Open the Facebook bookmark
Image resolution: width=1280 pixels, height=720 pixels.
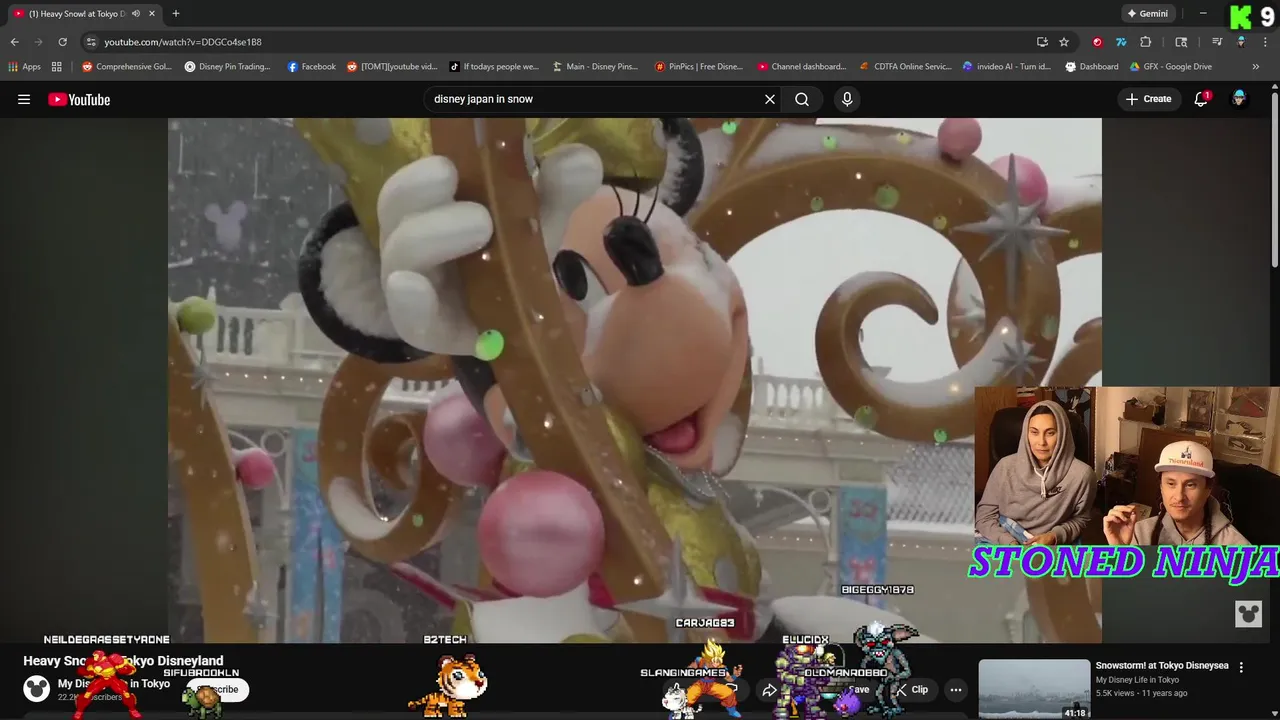[312, 67]
